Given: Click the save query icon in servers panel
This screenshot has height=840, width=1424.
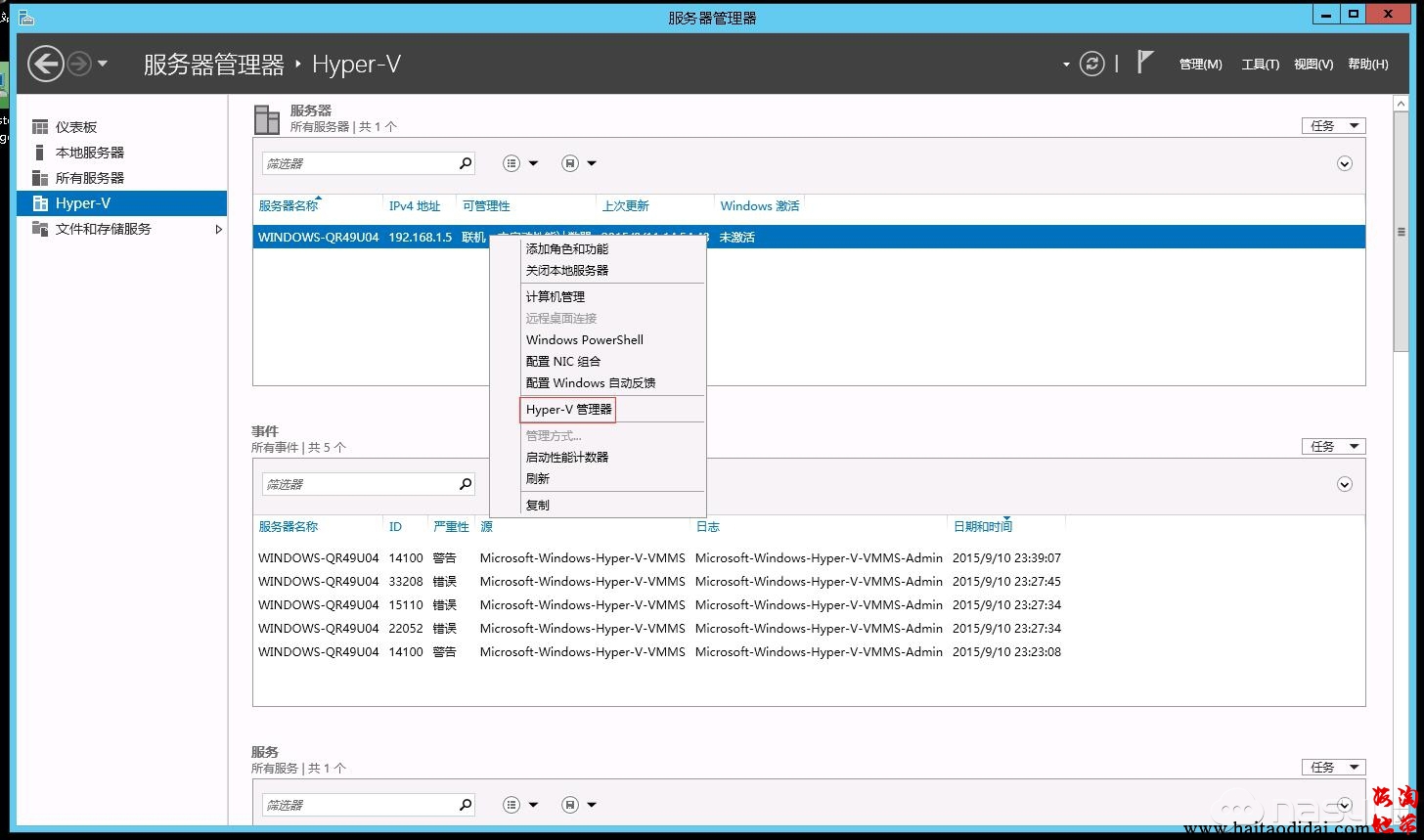Looking at the screenshot, I should tap(570, 163).
